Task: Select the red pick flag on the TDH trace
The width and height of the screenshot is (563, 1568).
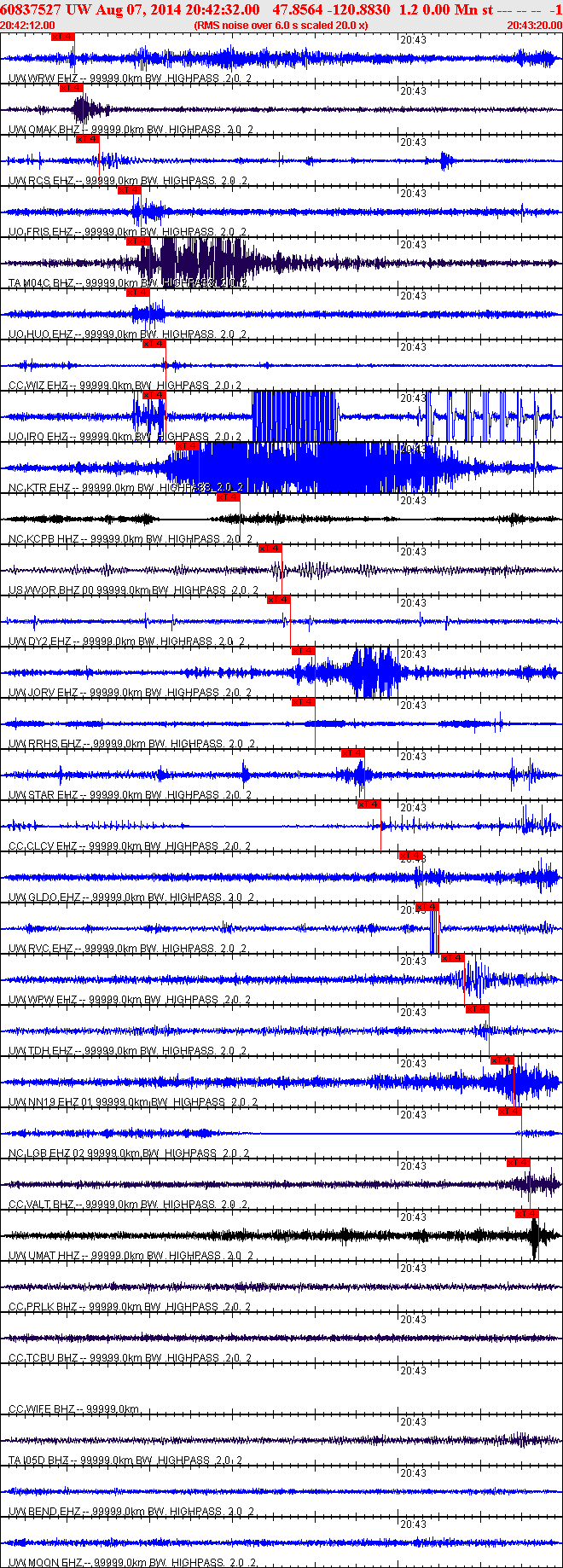Action: (x=478, y=1009)
